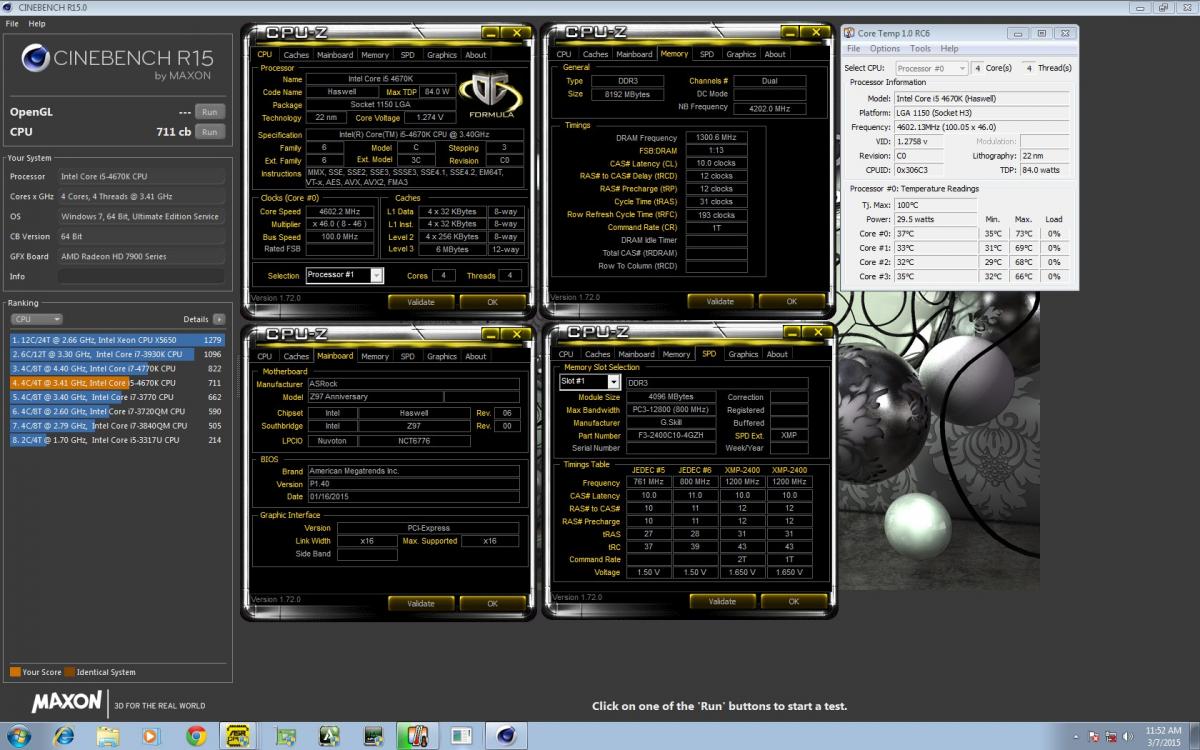Select Core i7-3840QM ranking row
This screenshot has width=1200, height=750.
(x=117, y=425)
